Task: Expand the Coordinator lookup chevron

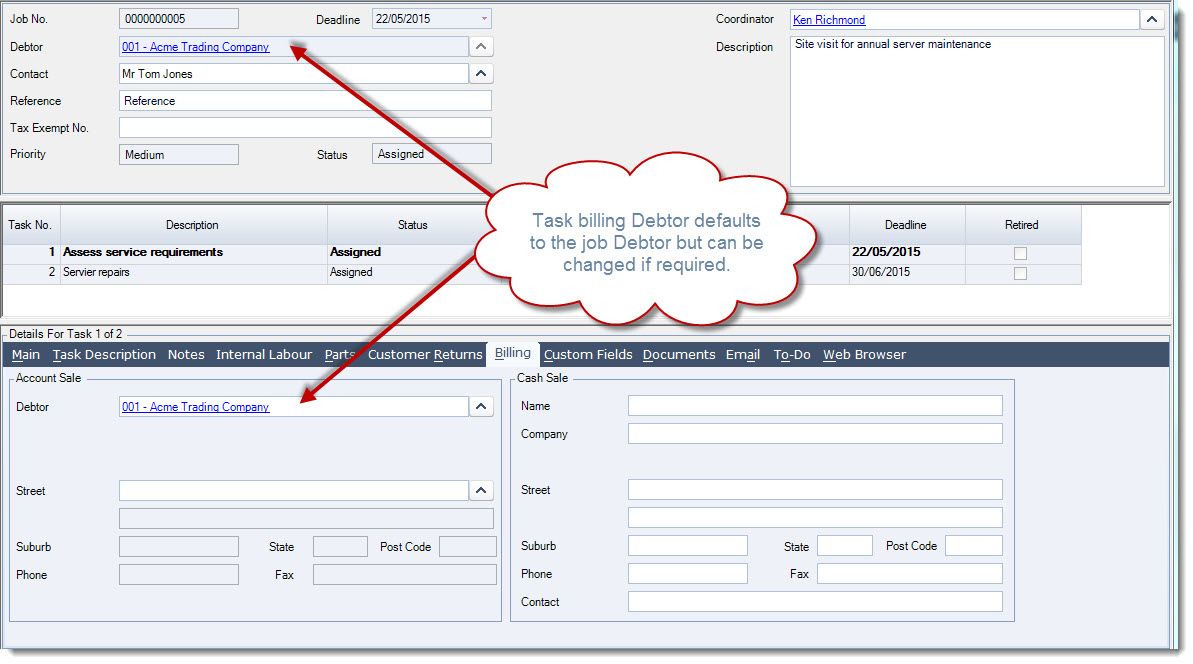Action: (x=1152, y=20)
